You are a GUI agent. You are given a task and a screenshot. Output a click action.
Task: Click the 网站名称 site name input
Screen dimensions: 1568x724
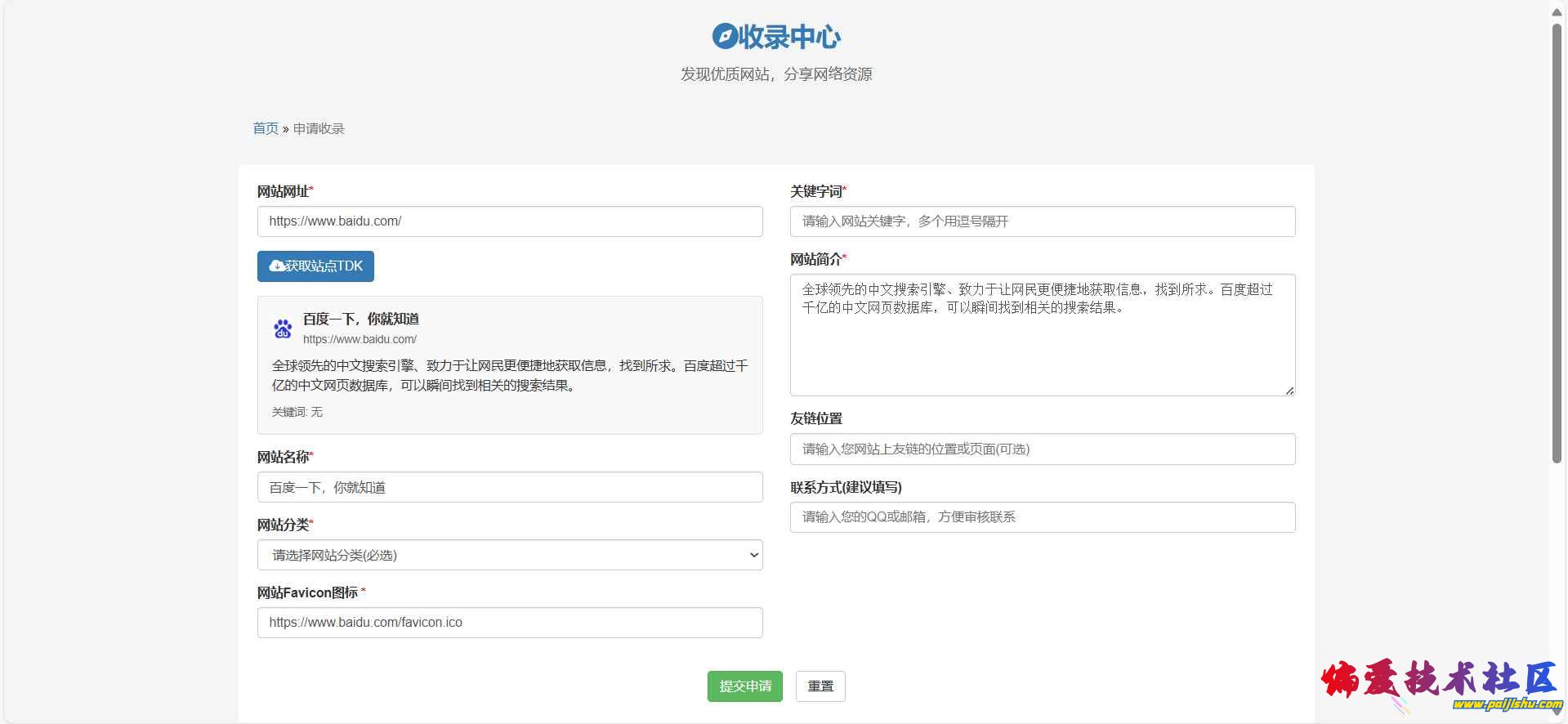click(509, 487)
